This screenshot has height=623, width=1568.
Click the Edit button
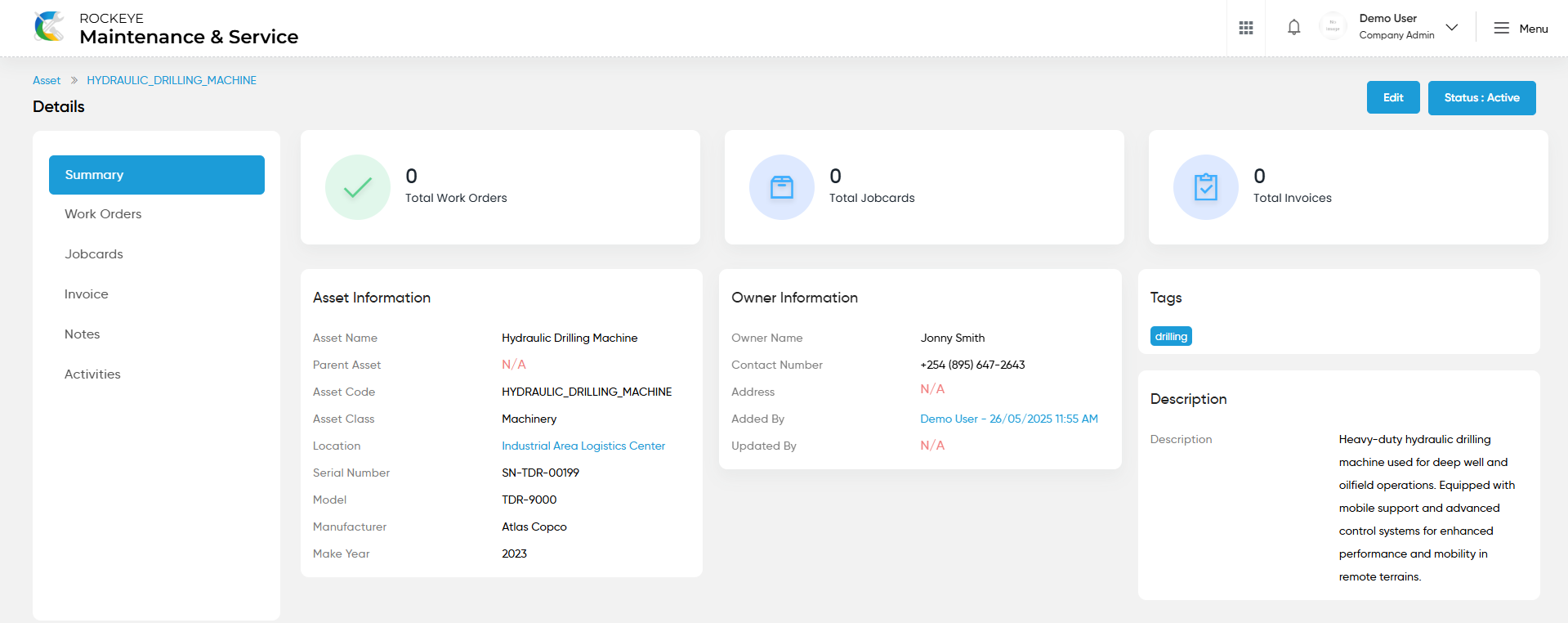click(1393, 97)
